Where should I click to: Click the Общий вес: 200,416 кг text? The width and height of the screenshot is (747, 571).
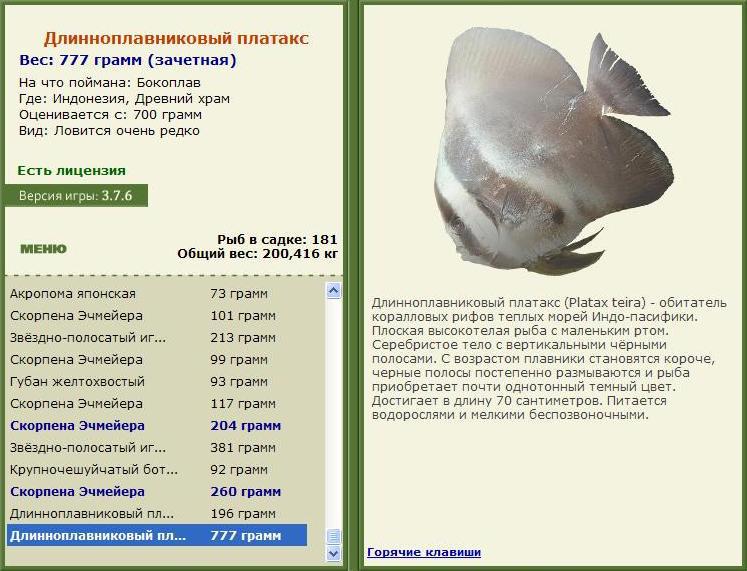click(x=257, y=253)
